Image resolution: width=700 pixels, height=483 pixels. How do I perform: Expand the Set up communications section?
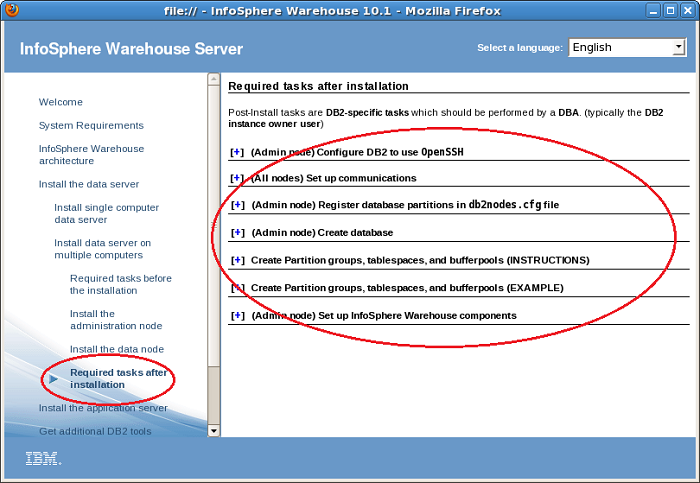pos(237,178)
